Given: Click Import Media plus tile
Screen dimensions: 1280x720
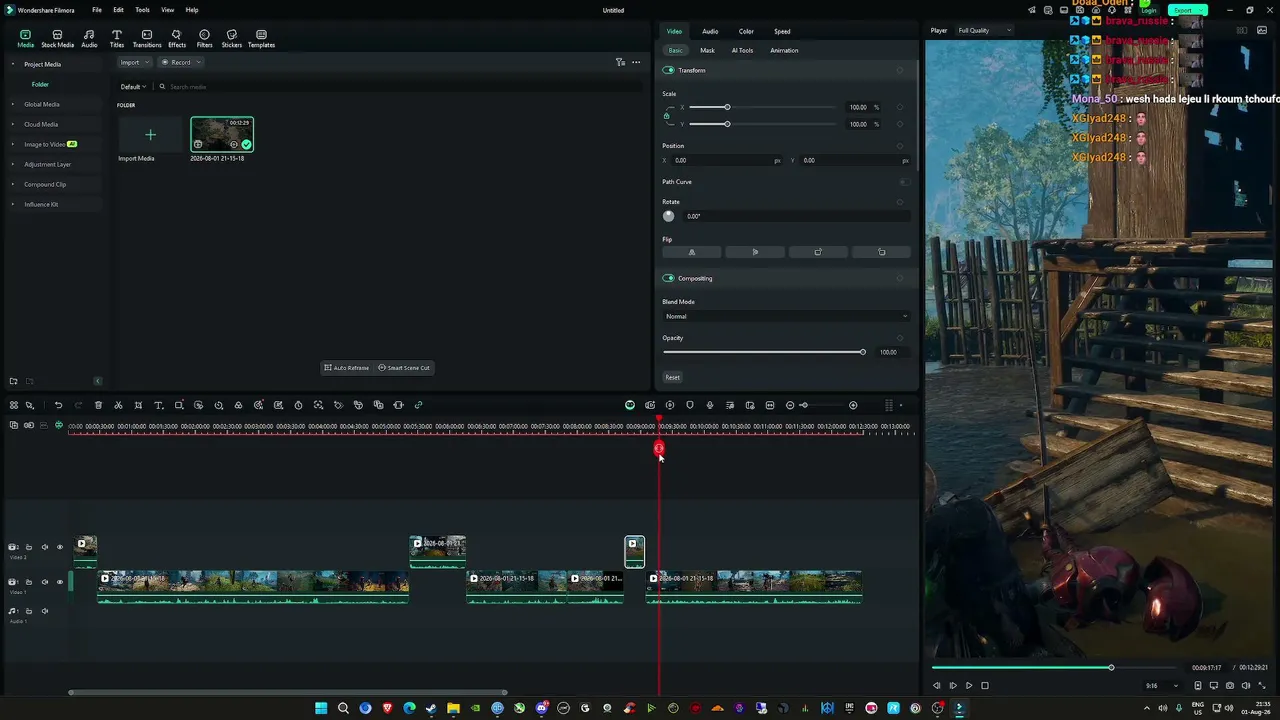Looking at the screenshot, I should [x=150, y=135].
